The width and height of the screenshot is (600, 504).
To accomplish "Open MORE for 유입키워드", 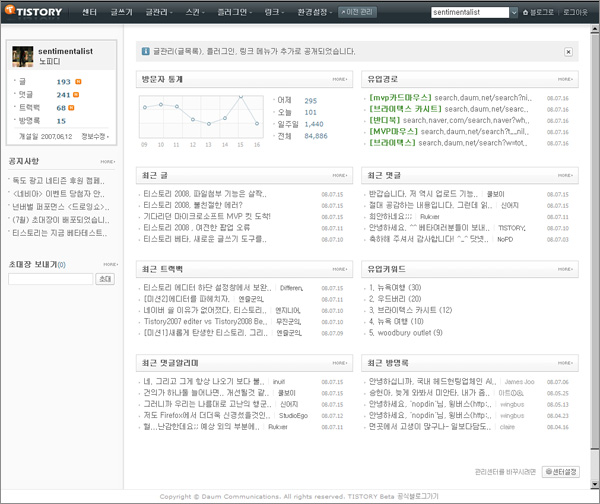I will click(565, 269).
